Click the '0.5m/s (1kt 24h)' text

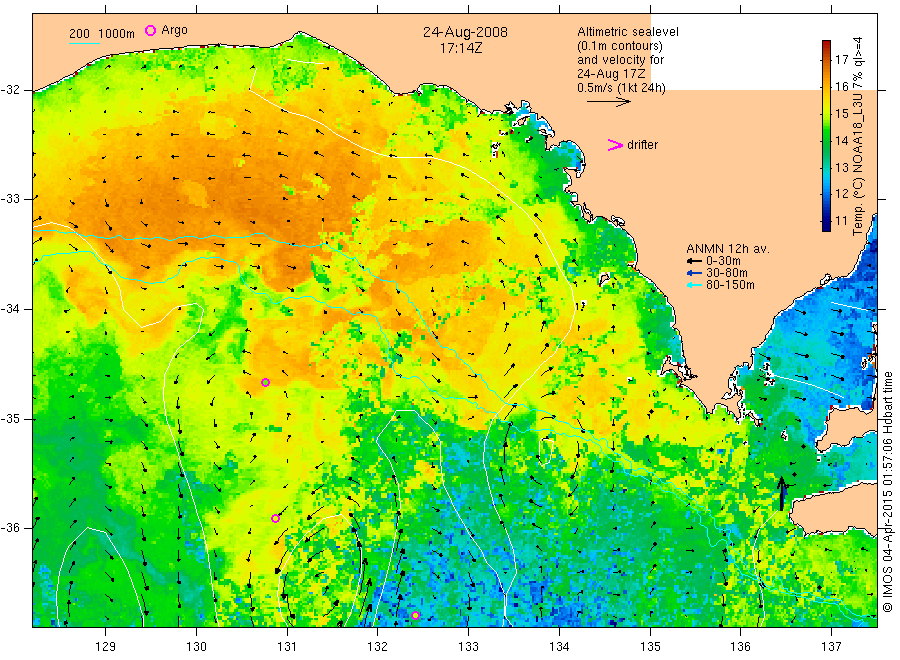(x=622, y=88)
